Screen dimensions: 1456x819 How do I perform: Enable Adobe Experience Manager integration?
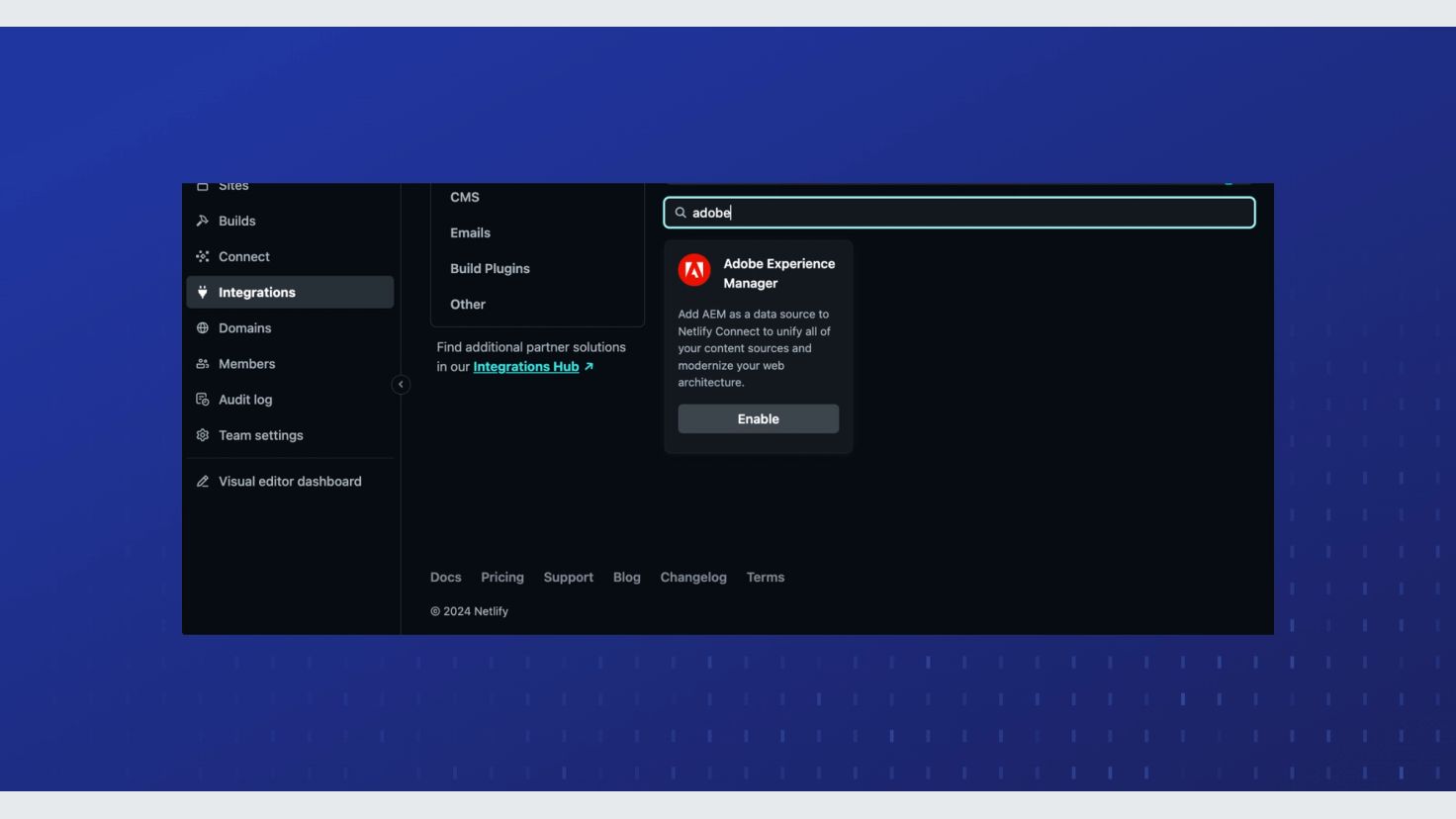[759, 418]
